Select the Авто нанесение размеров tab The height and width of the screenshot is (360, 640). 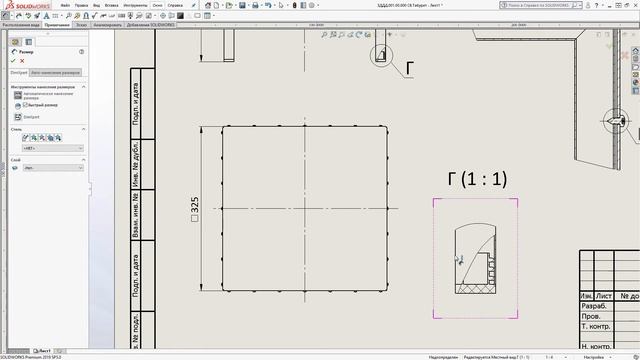[56, 73]
